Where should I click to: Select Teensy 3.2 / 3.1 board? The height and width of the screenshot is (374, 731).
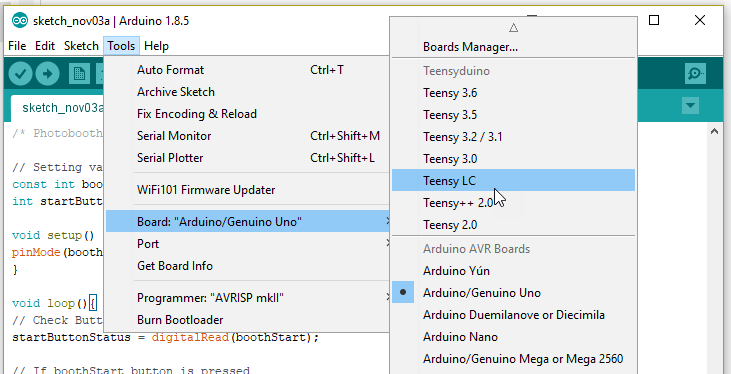pos(513,137)
